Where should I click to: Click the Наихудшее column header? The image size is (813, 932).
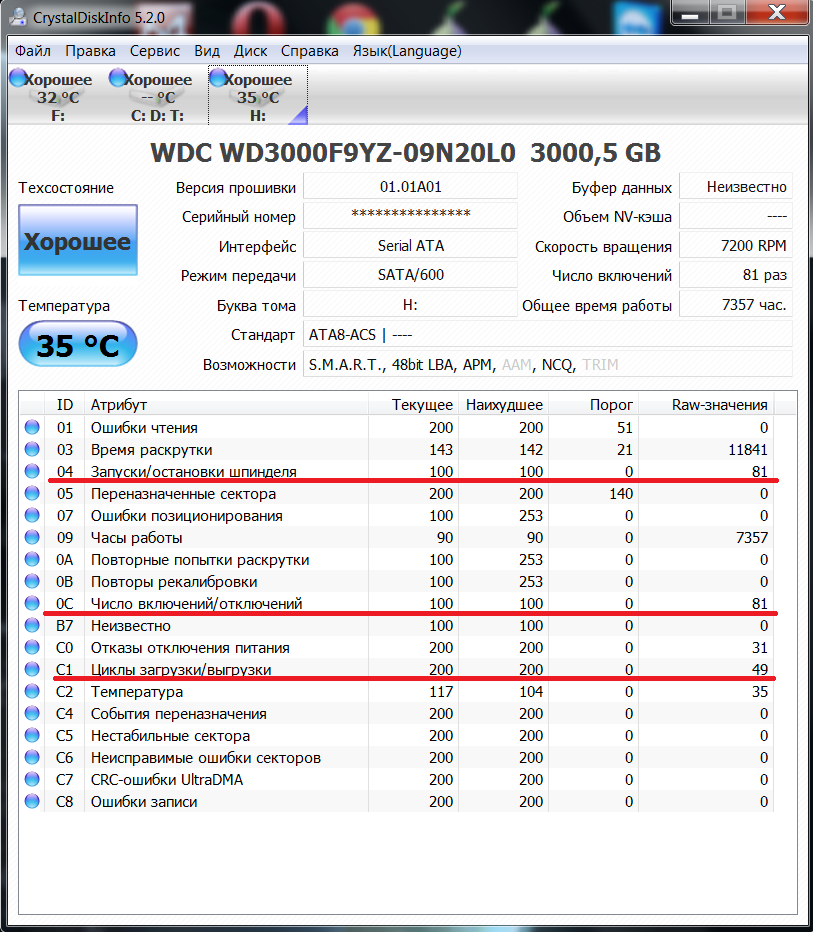point(503,405)
